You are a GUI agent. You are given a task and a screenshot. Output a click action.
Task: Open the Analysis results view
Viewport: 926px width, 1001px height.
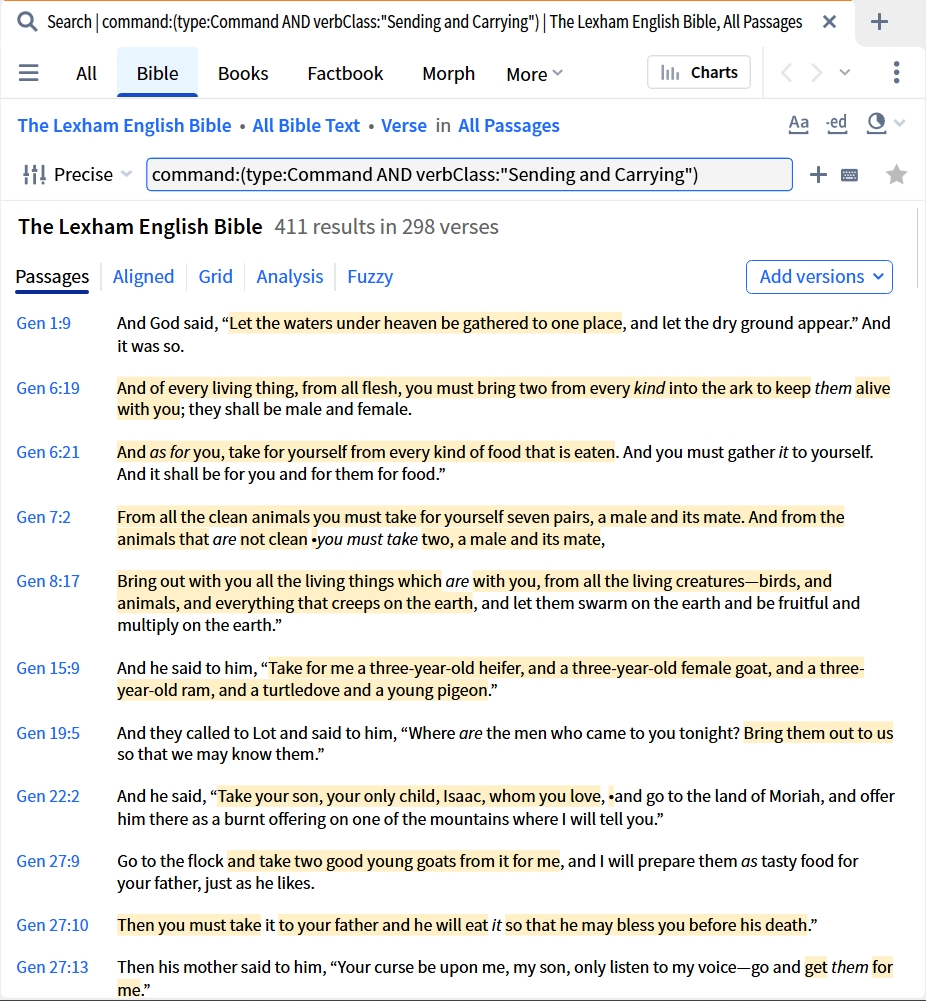(x=290, y=276)
